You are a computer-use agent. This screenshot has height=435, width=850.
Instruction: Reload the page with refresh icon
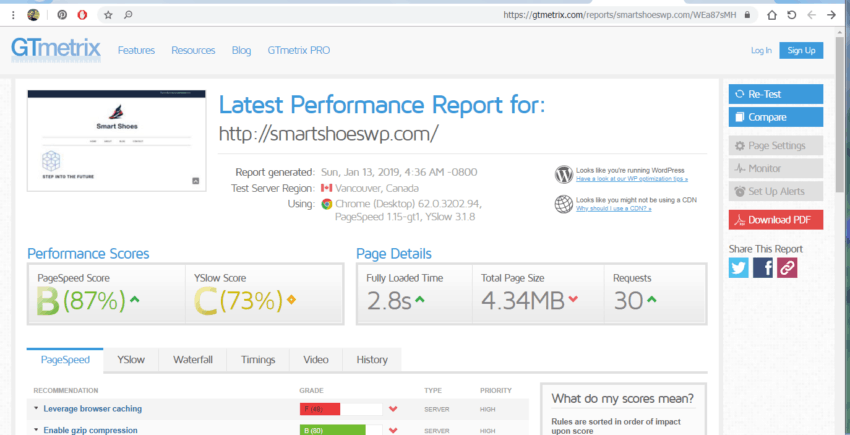point(791,15)
